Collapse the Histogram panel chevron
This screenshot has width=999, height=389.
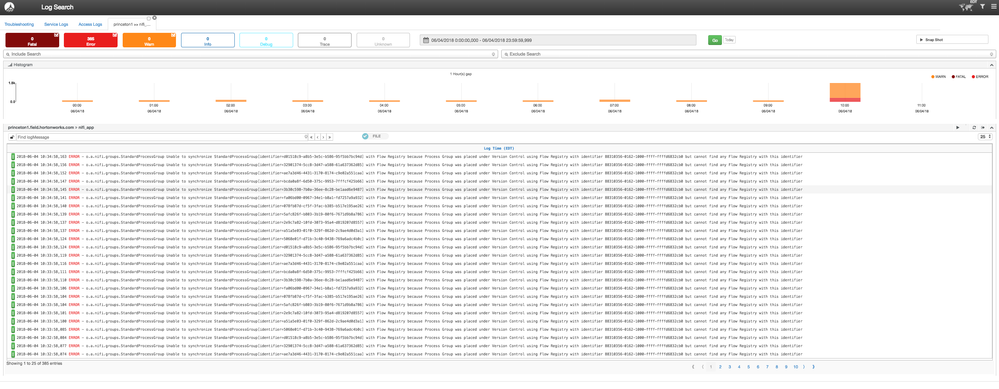click(x=991, y=65)
